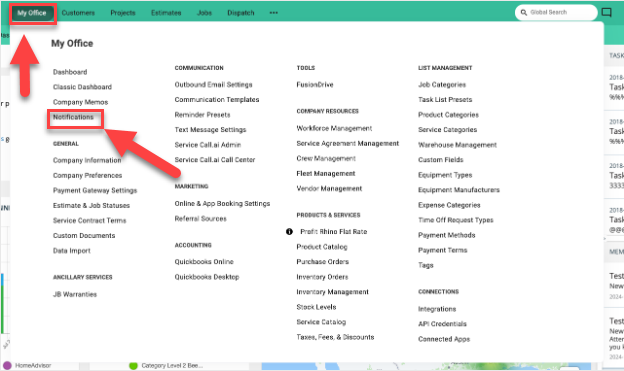Open Custom Fields
Viewport: 624px width, 371px height.
point(441,160)
